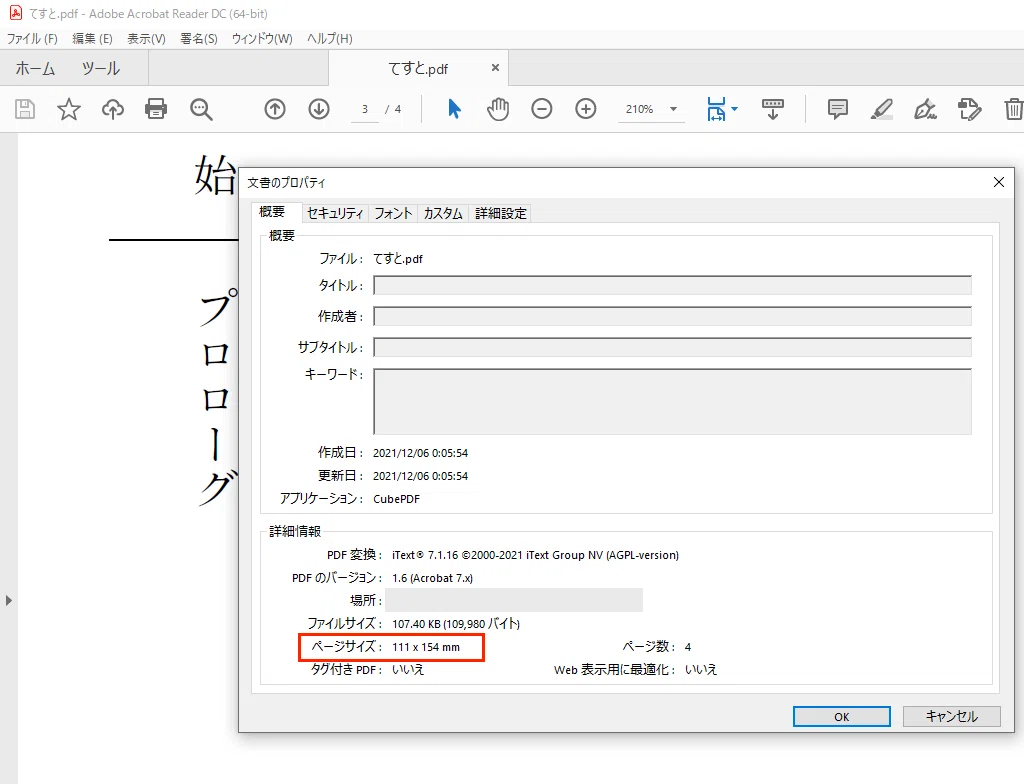Open the ヘルプ menu
1024x784 pixels.
330,39
